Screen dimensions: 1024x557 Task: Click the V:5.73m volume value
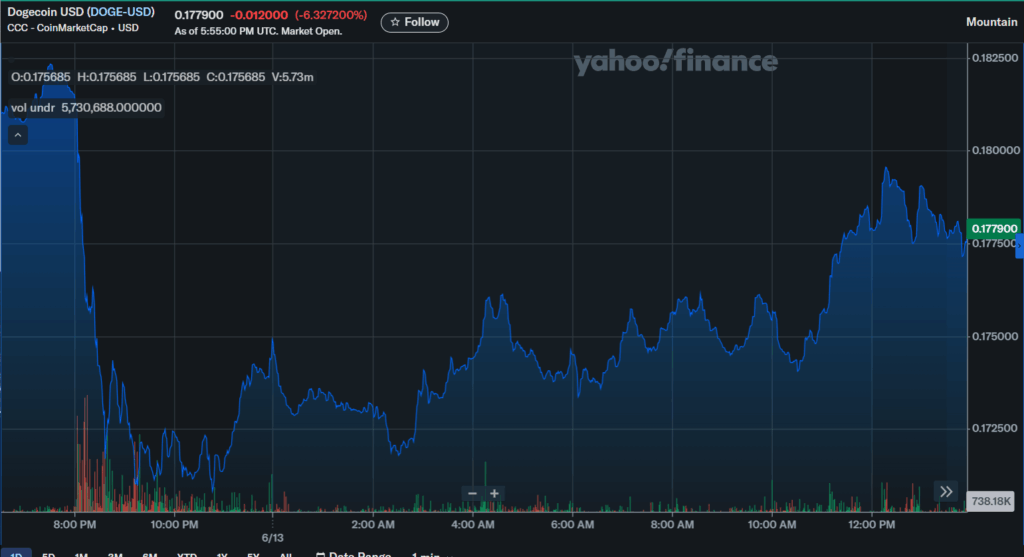click(x=292, y=77)
